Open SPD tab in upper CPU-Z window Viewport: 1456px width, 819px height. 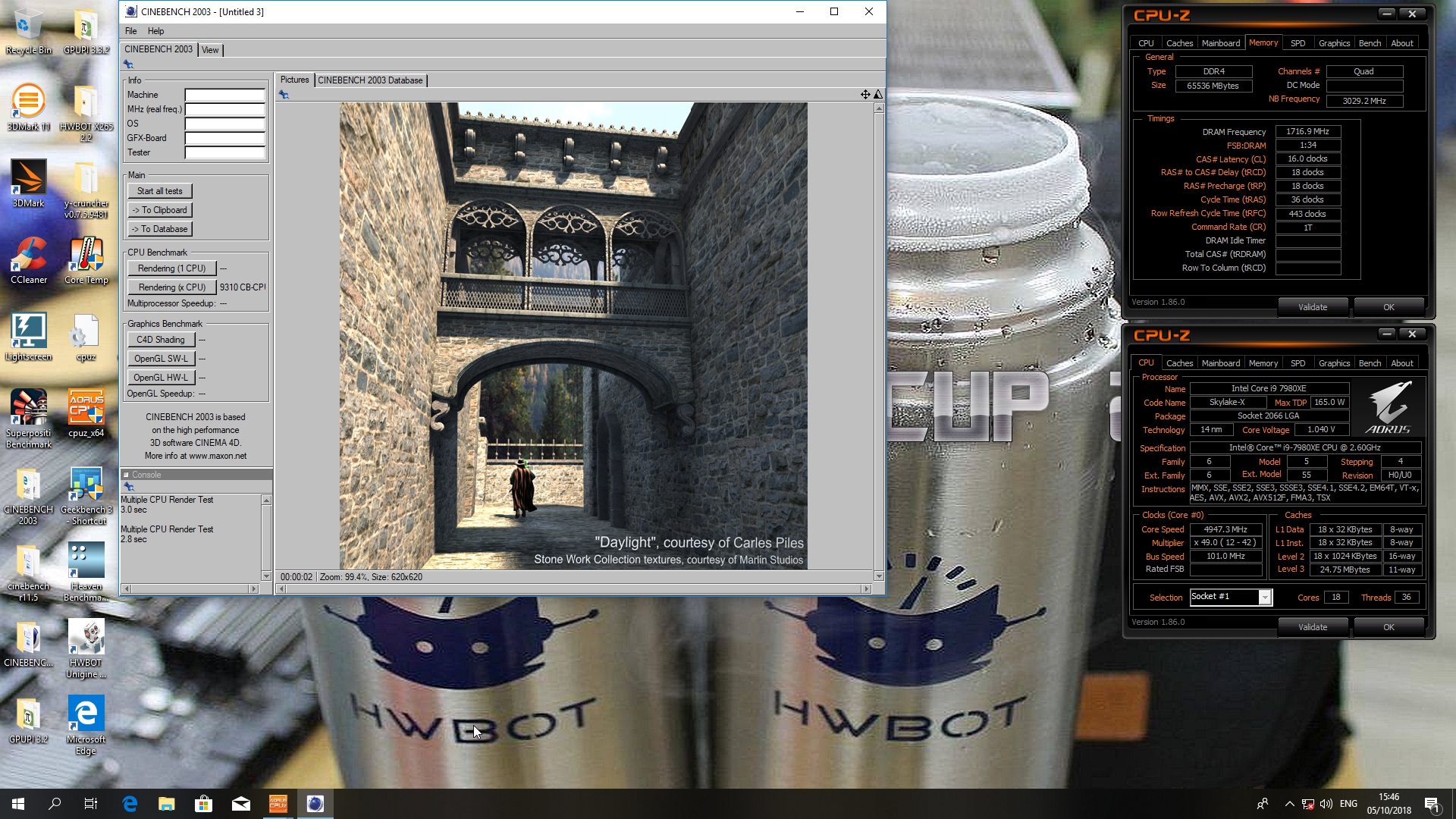[1298, 43]
